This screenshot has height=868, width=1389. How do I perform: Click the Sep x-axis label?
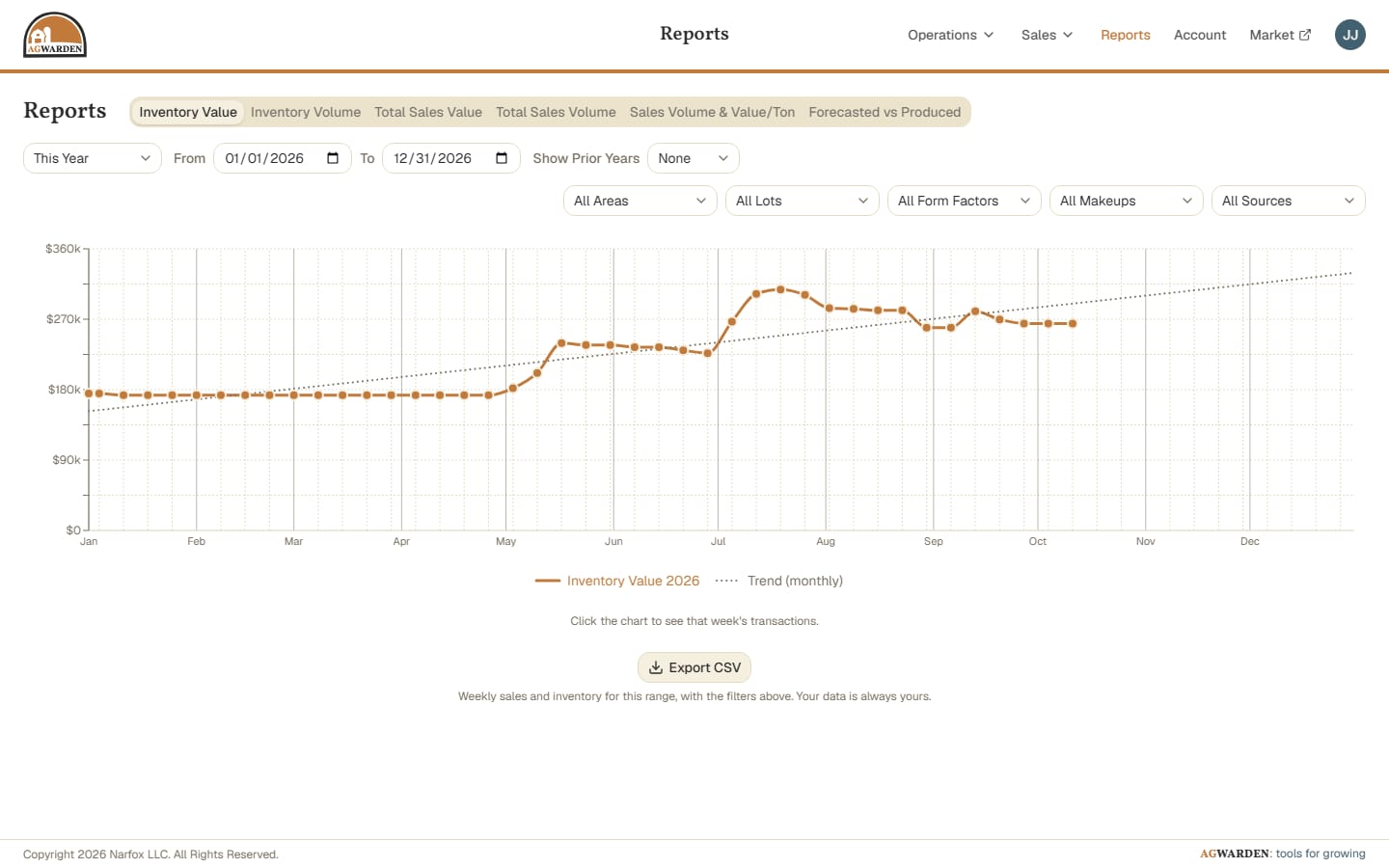tap(934, 542)
